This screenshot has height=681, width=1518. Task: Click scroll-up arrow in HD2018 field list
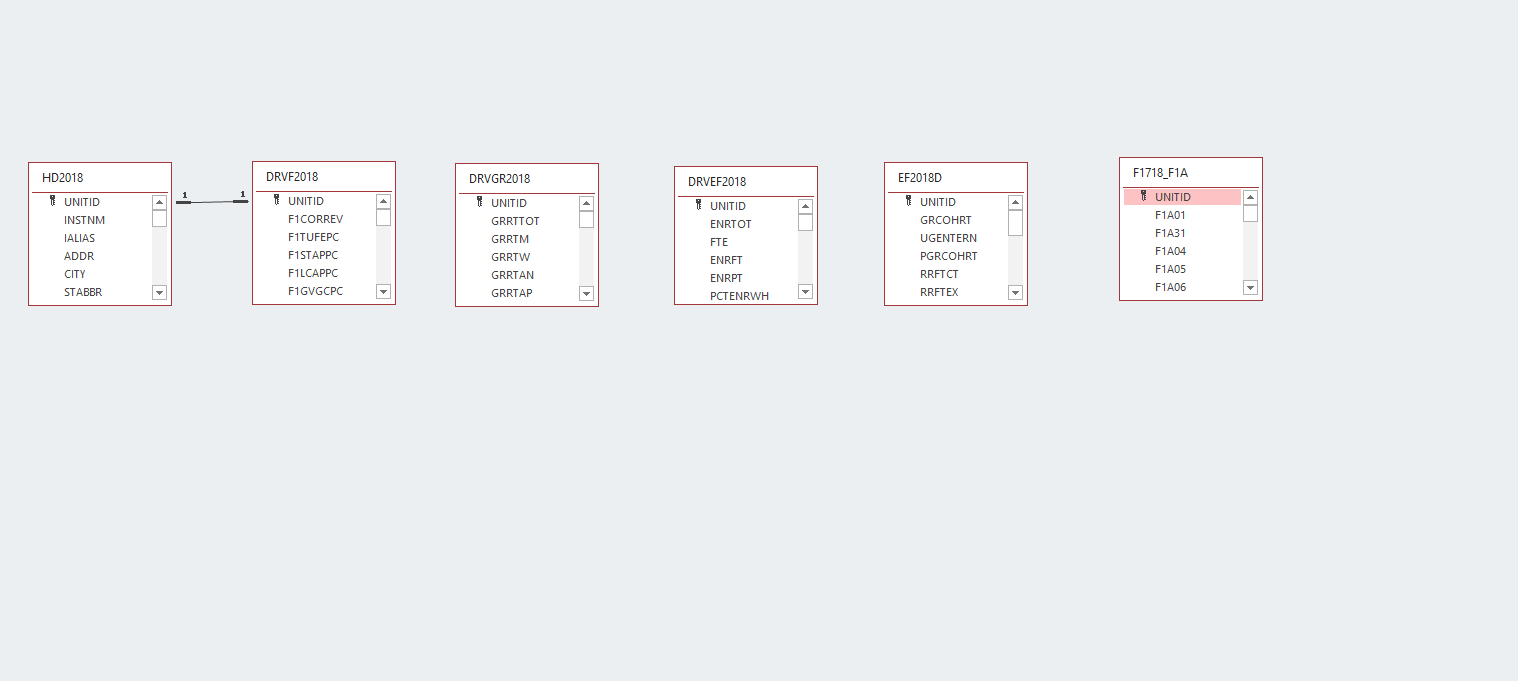coord(159,202)
